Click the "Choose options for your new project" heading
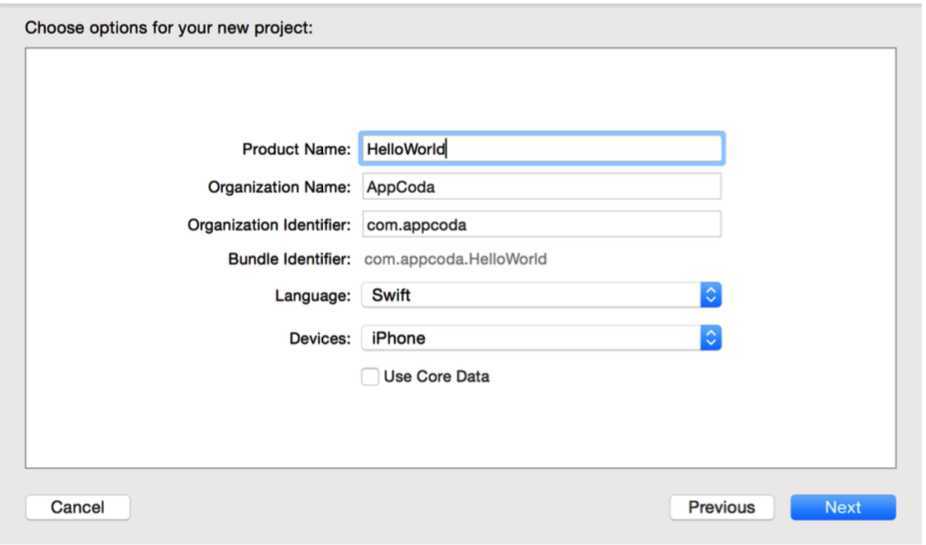This screenshot has height=545, width=926. coord(169,28)
